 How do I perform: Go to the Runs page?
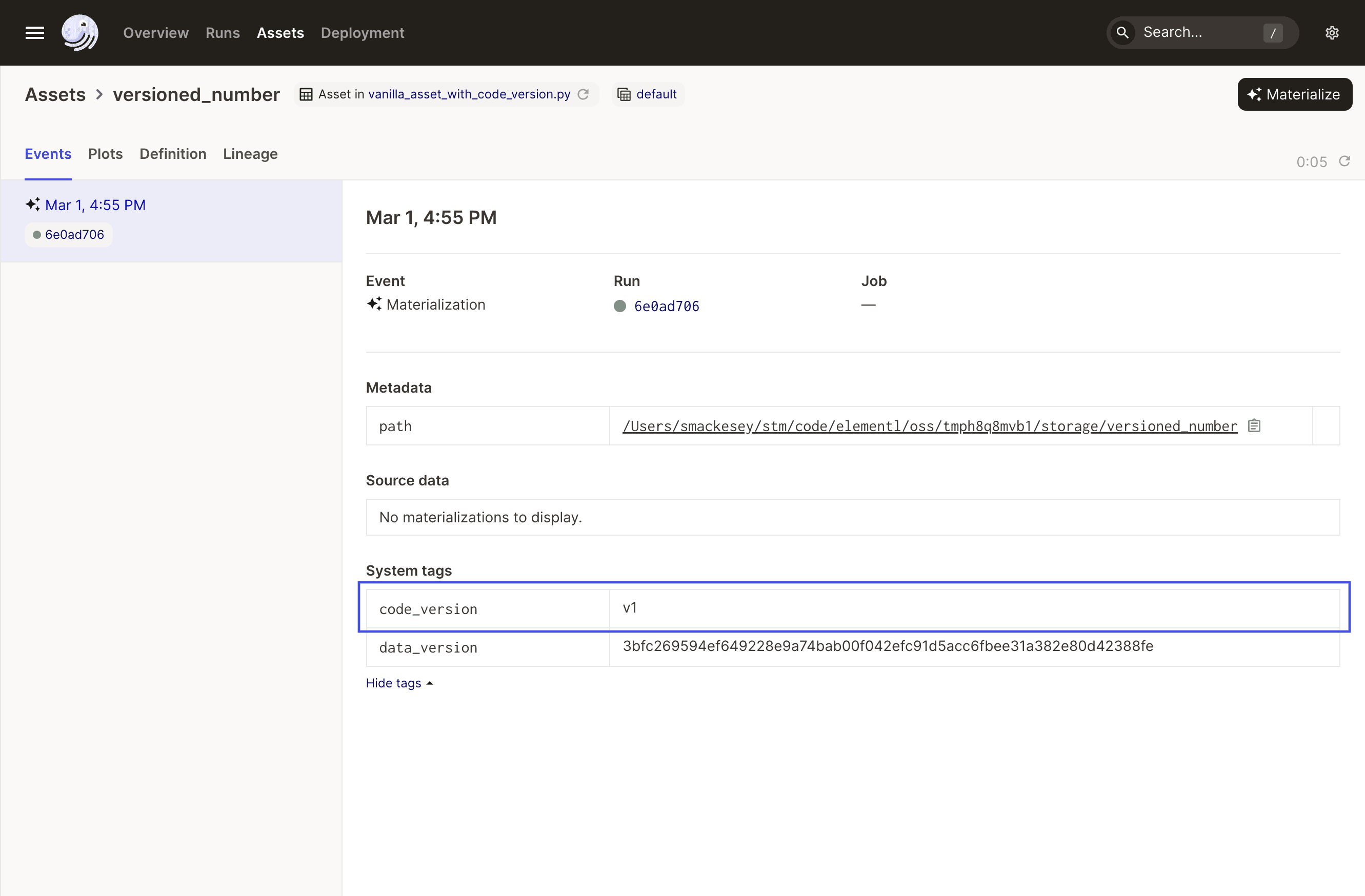(223, 33)
